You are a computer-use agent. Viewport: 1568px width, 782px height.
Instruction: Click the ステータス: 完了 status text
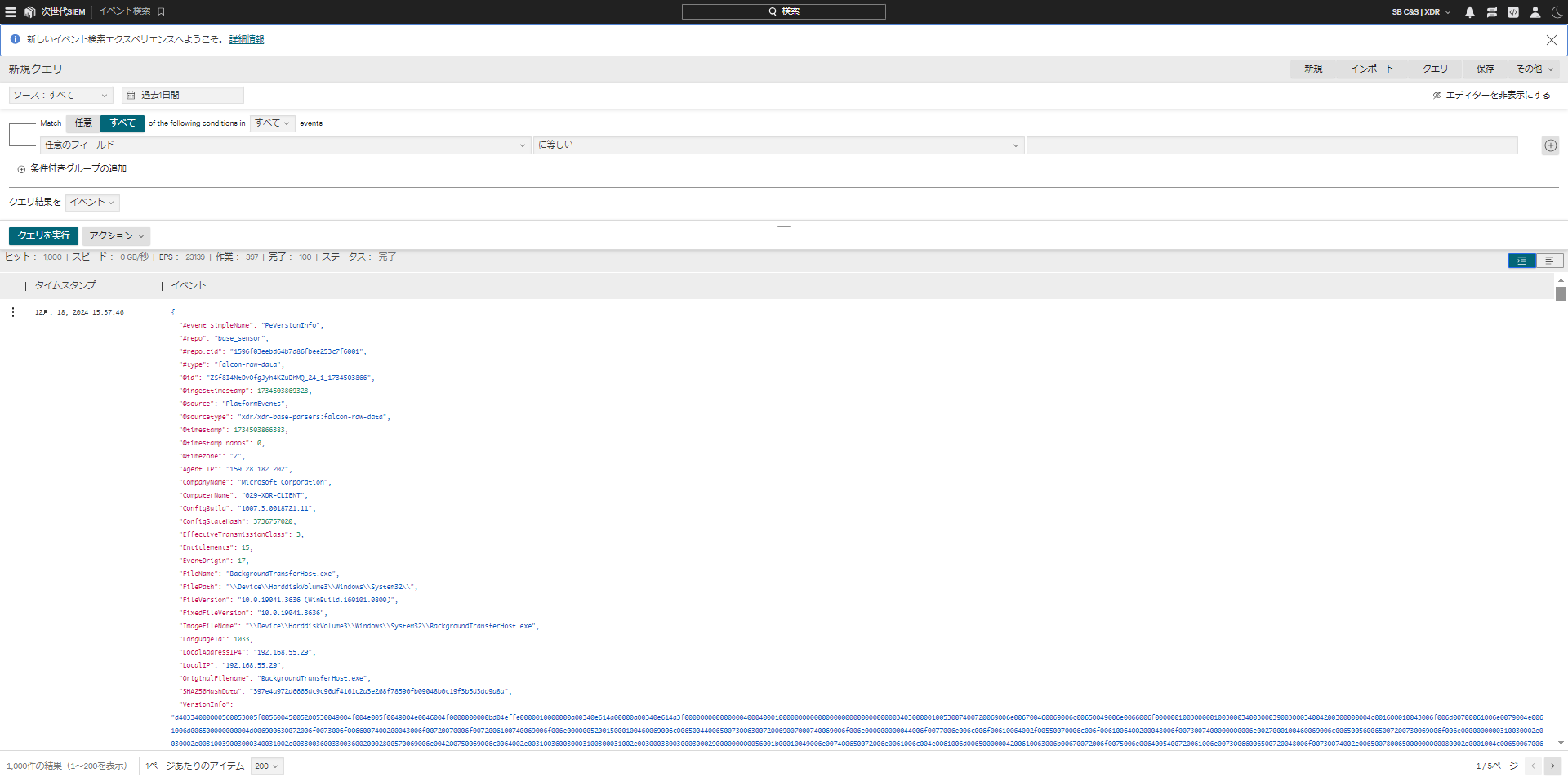coord(359,257)
